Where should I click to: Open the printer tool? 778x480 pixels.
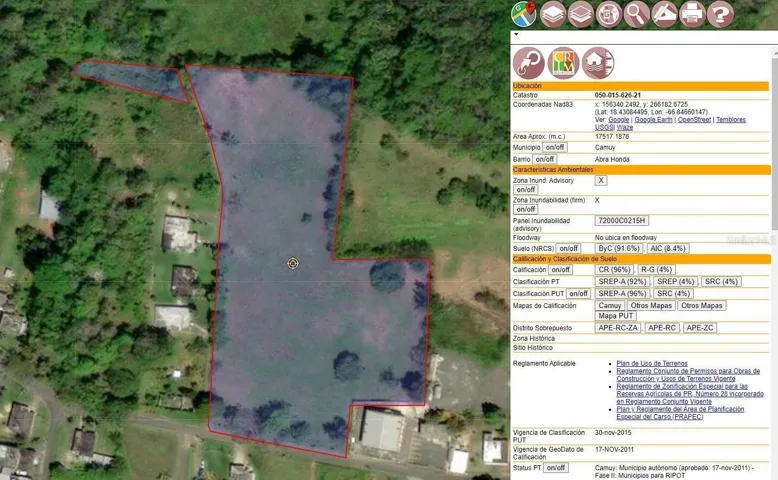(692, 14)
